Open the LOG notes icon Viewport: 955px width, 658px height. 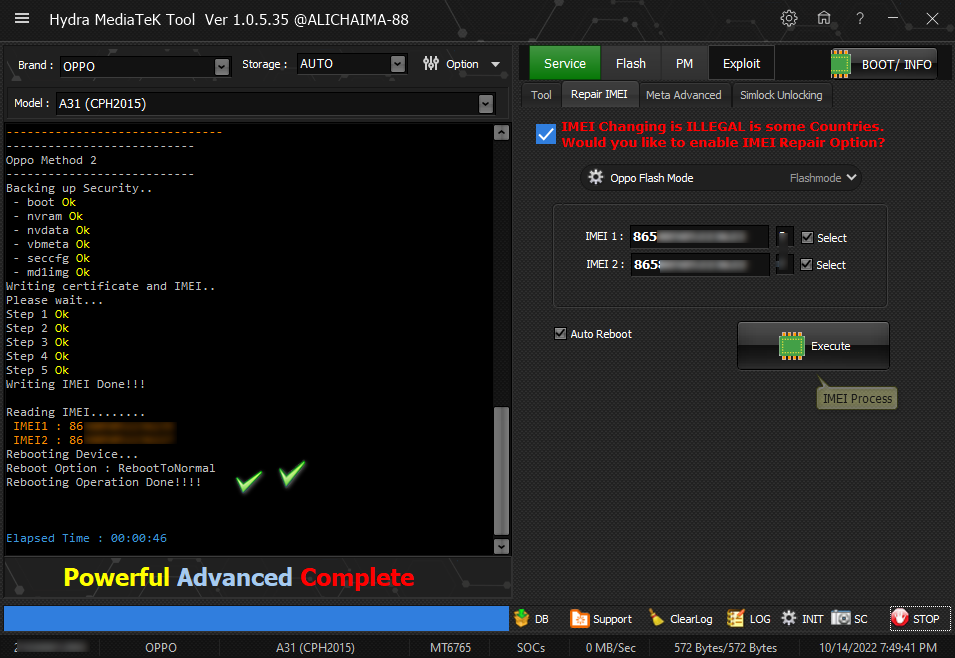pyautogui.click(x=735, y=618)
